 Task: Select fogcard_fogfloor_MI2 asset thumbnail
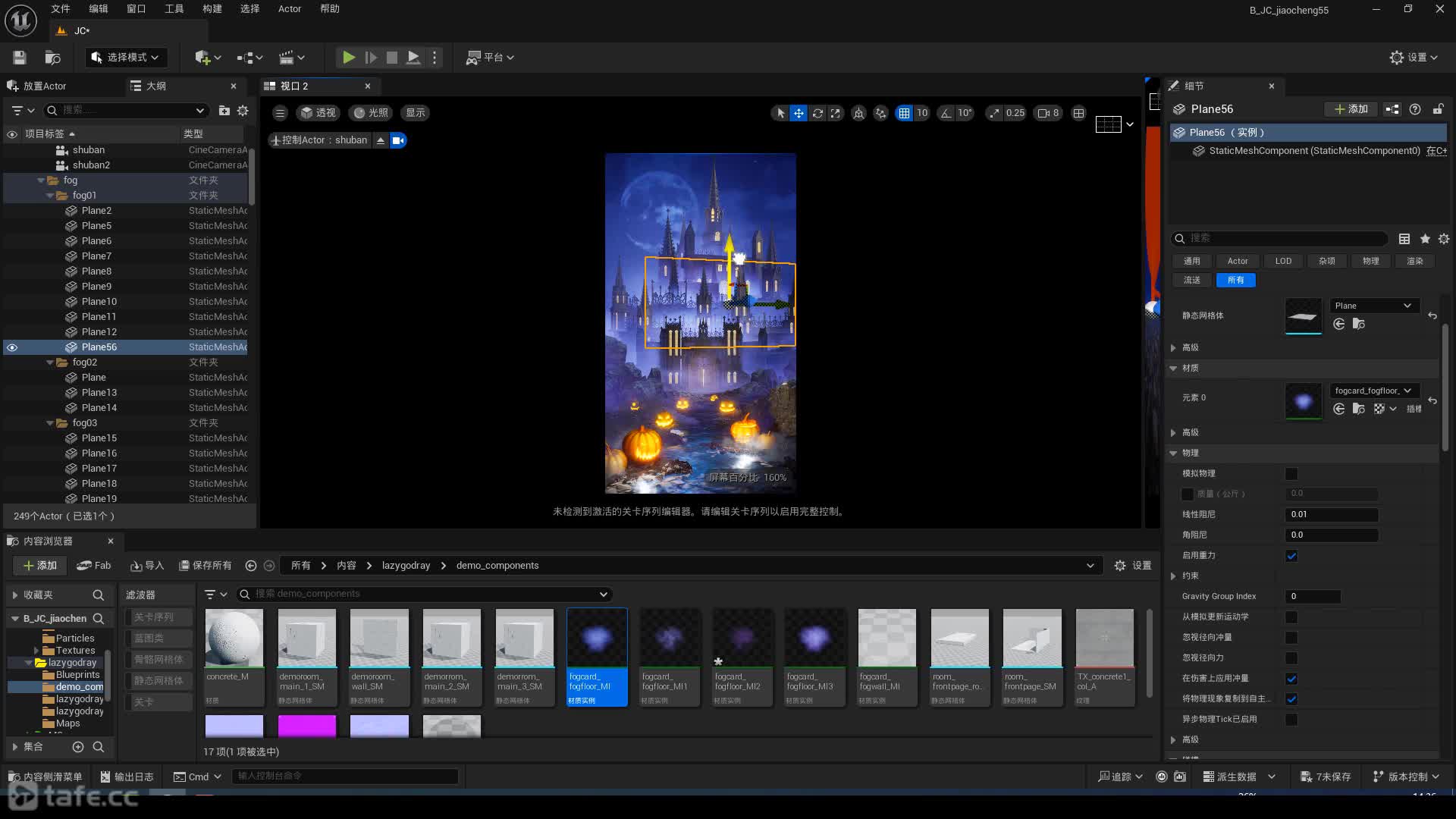pos(742,657)
